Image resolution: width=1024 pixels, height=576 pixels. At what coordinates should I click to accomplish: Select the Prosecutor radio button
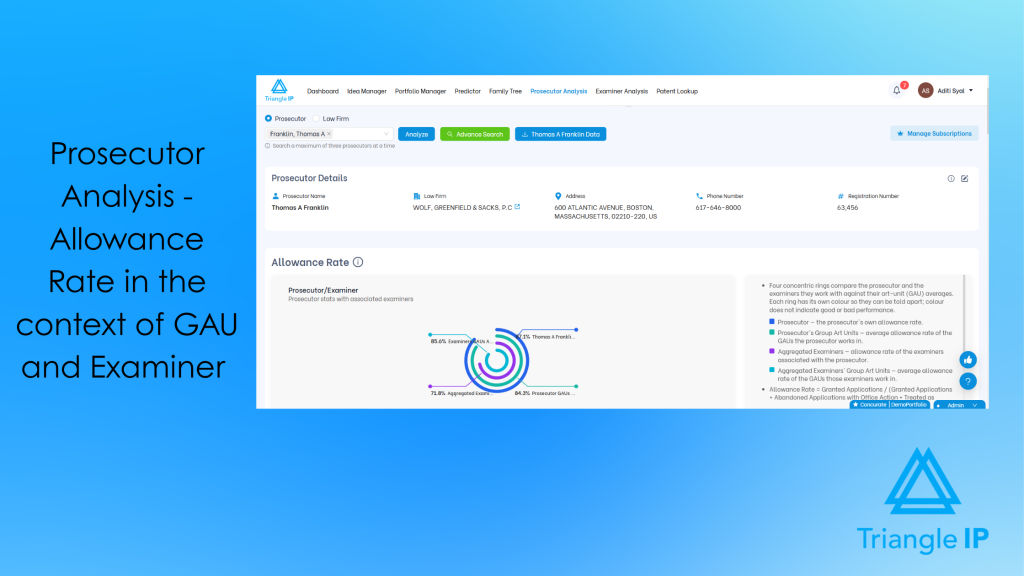click(x=268, y=118)
